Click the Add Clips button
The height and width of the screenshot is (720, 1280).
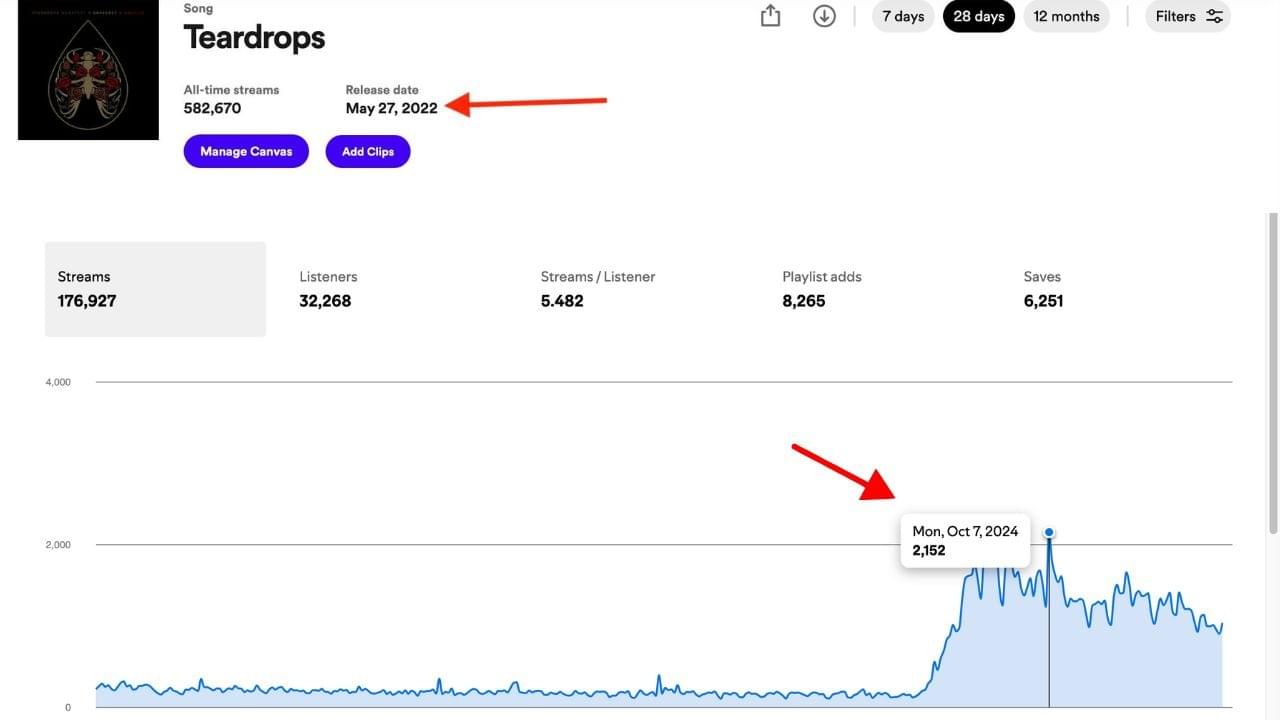(x=368, y=152)
